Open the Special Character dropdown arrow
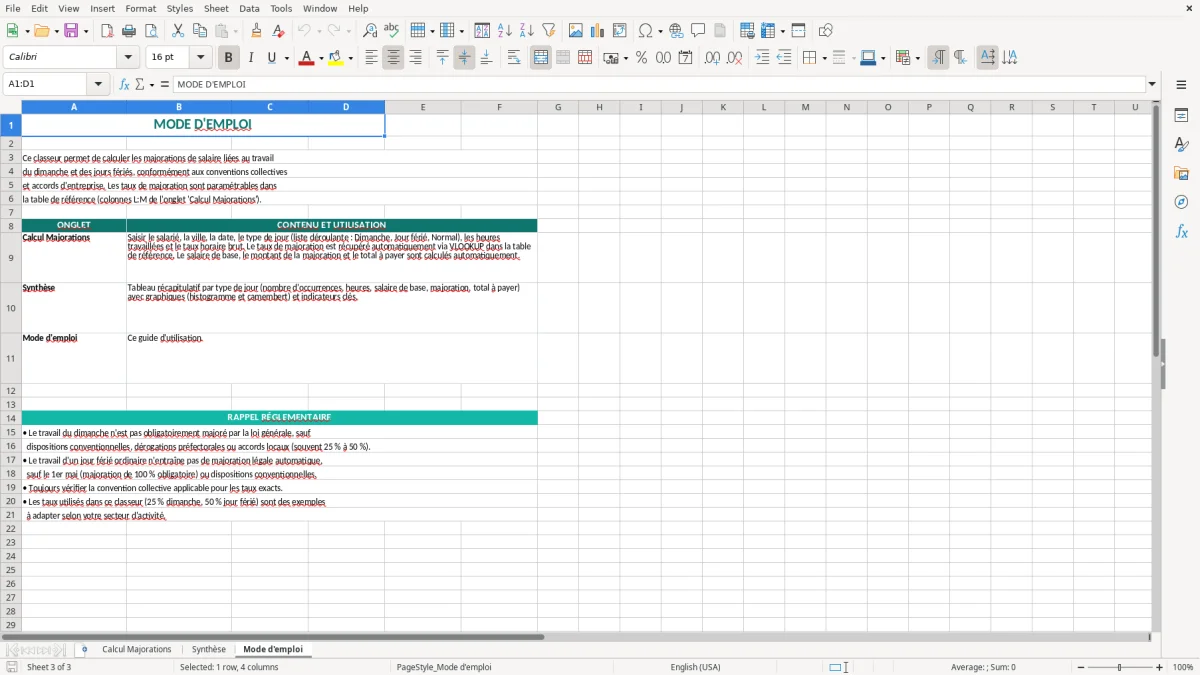This screenshot has width=1200, height=675. coord(659,31)
